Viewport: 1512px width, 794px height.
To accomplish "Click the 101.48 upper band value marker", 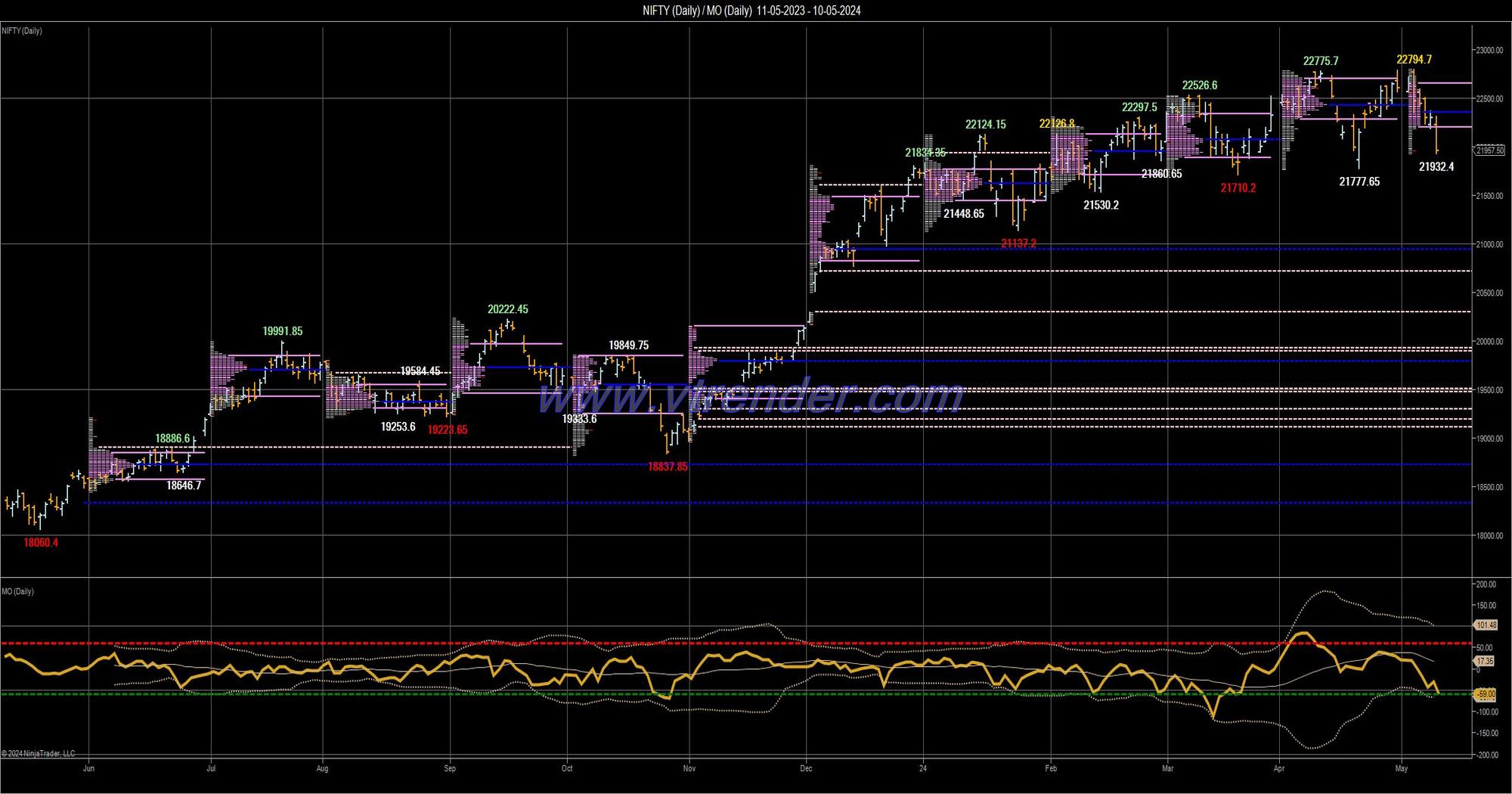I will point(1486,625).
